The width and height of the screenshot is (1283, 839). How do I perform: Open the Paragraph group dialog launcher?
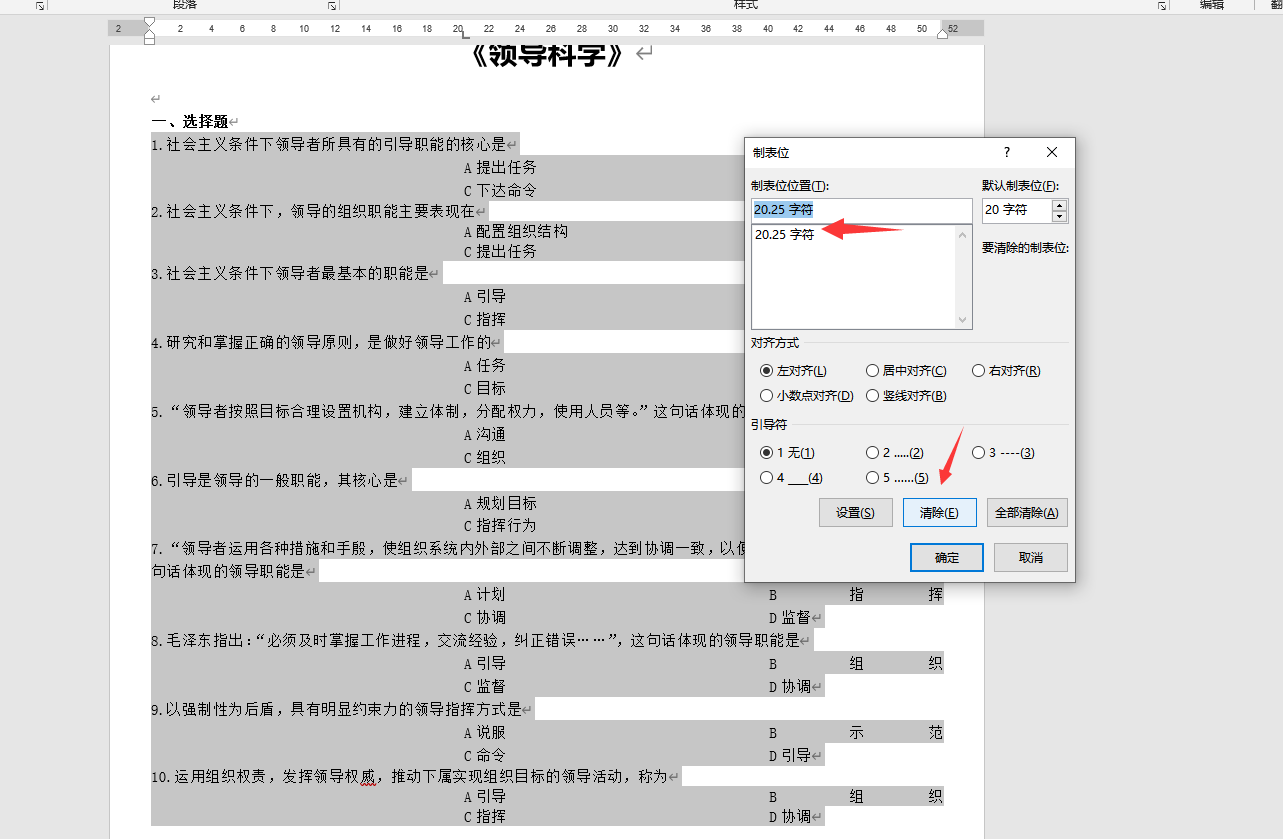coord(332,5)
